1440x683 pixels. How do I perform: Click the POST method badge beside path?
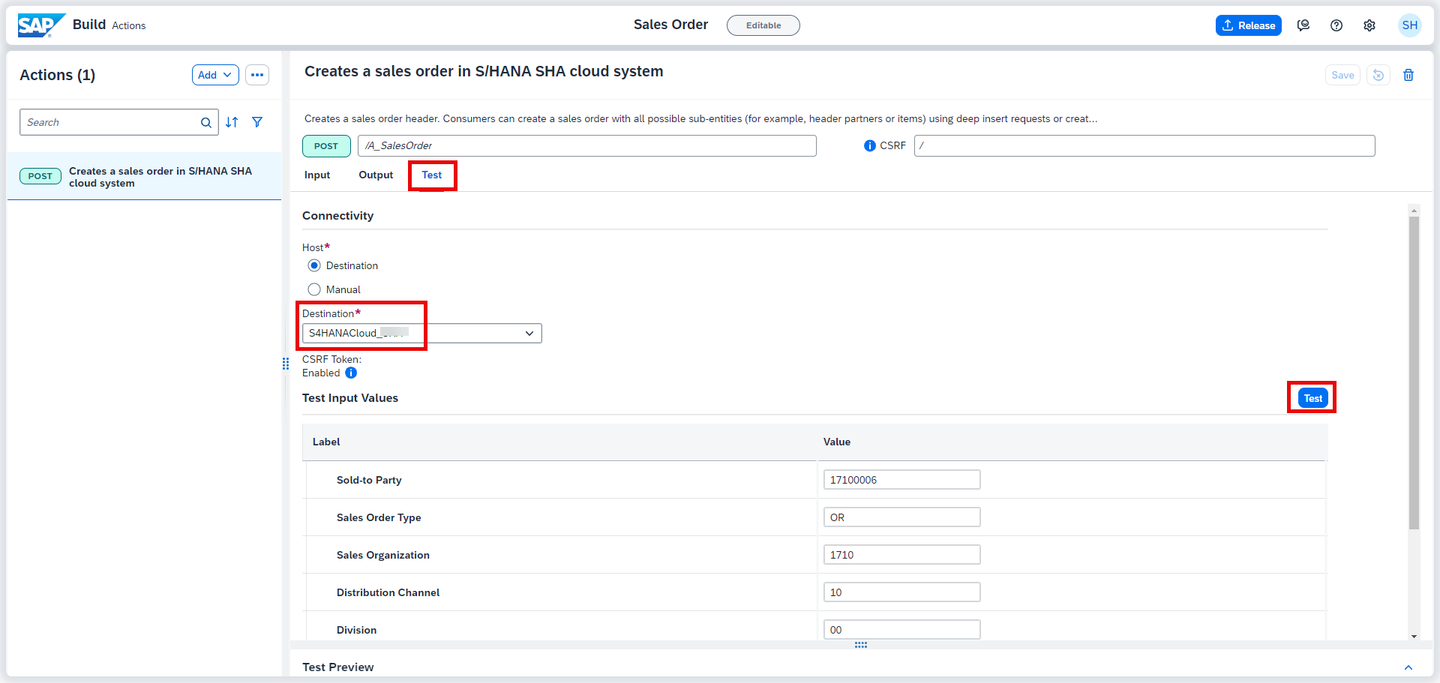pos(326,146)
